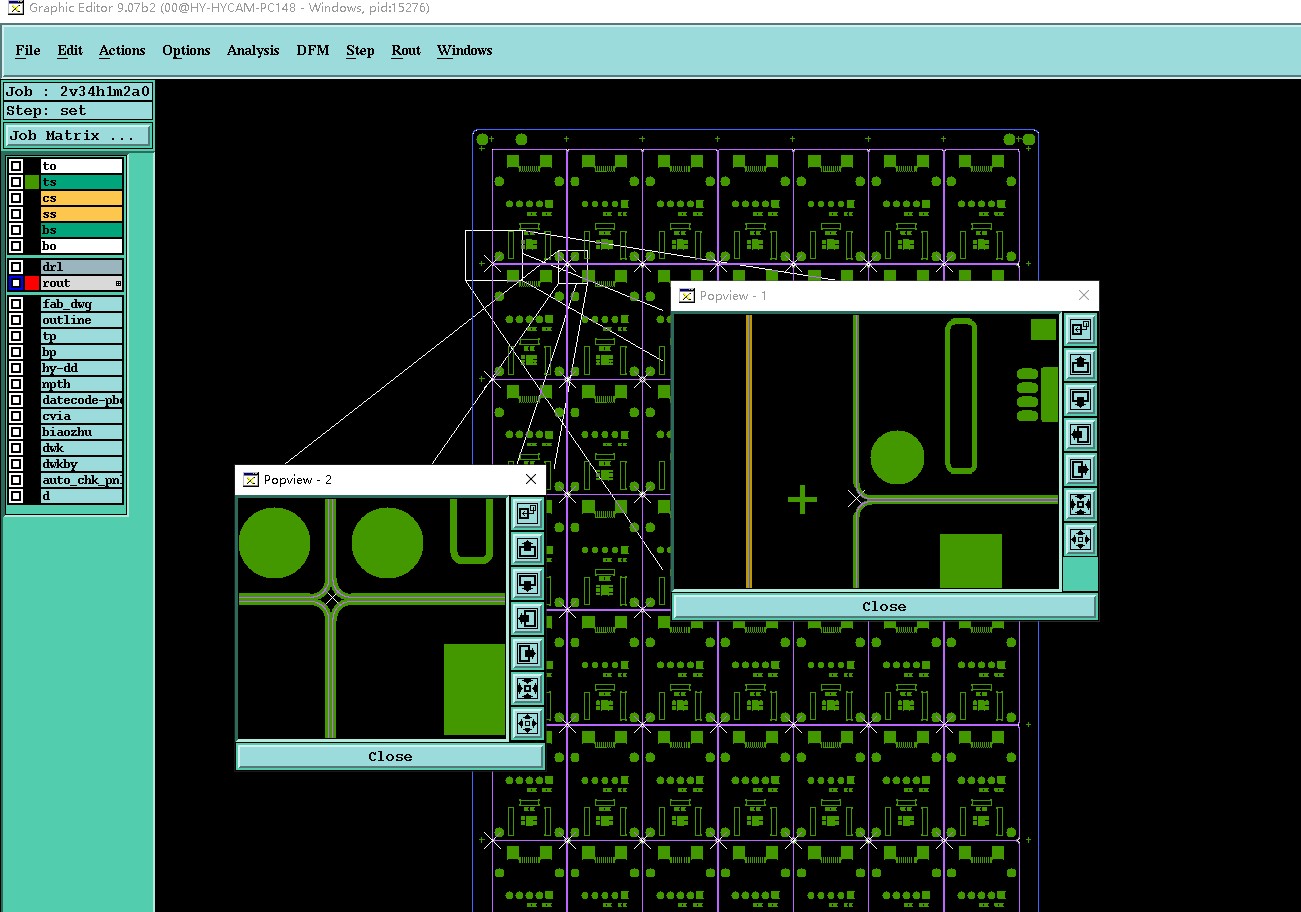The image size is (1301, 912).
Task: Open the Step menu
Action: pos(360,50)
